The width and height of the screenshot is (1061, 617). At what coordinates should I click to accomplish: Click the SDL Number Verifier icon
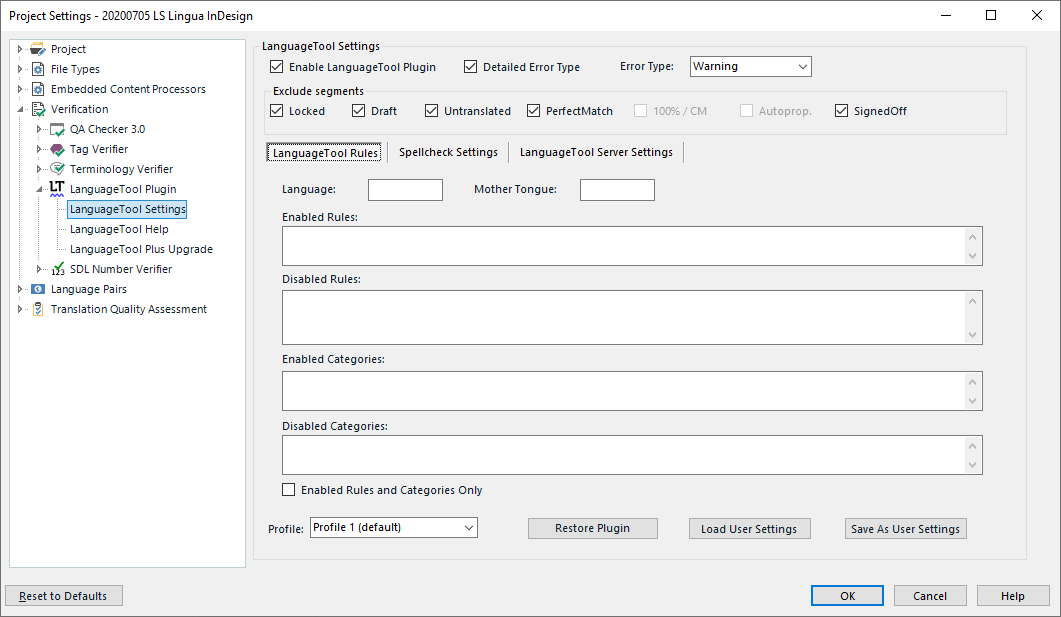tap(58, 269)
